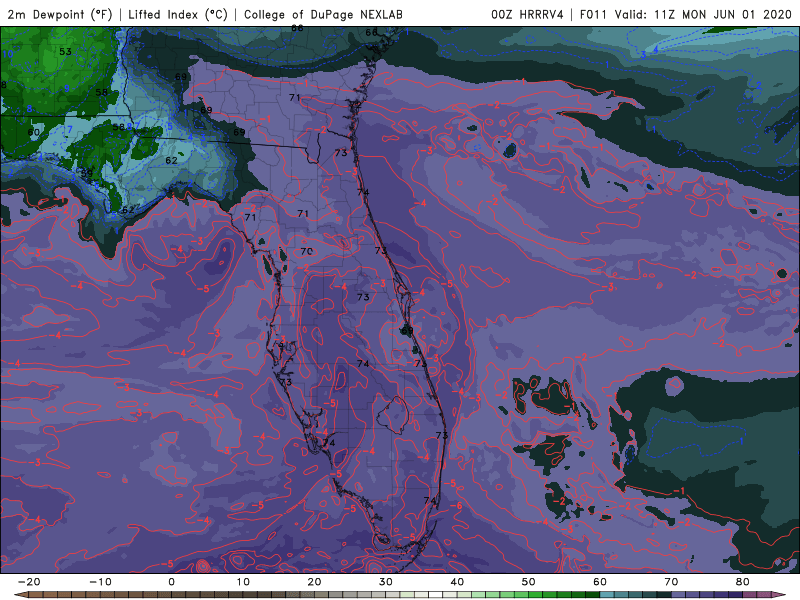Click the 10 label on the color scale

(x=243, y=582)
